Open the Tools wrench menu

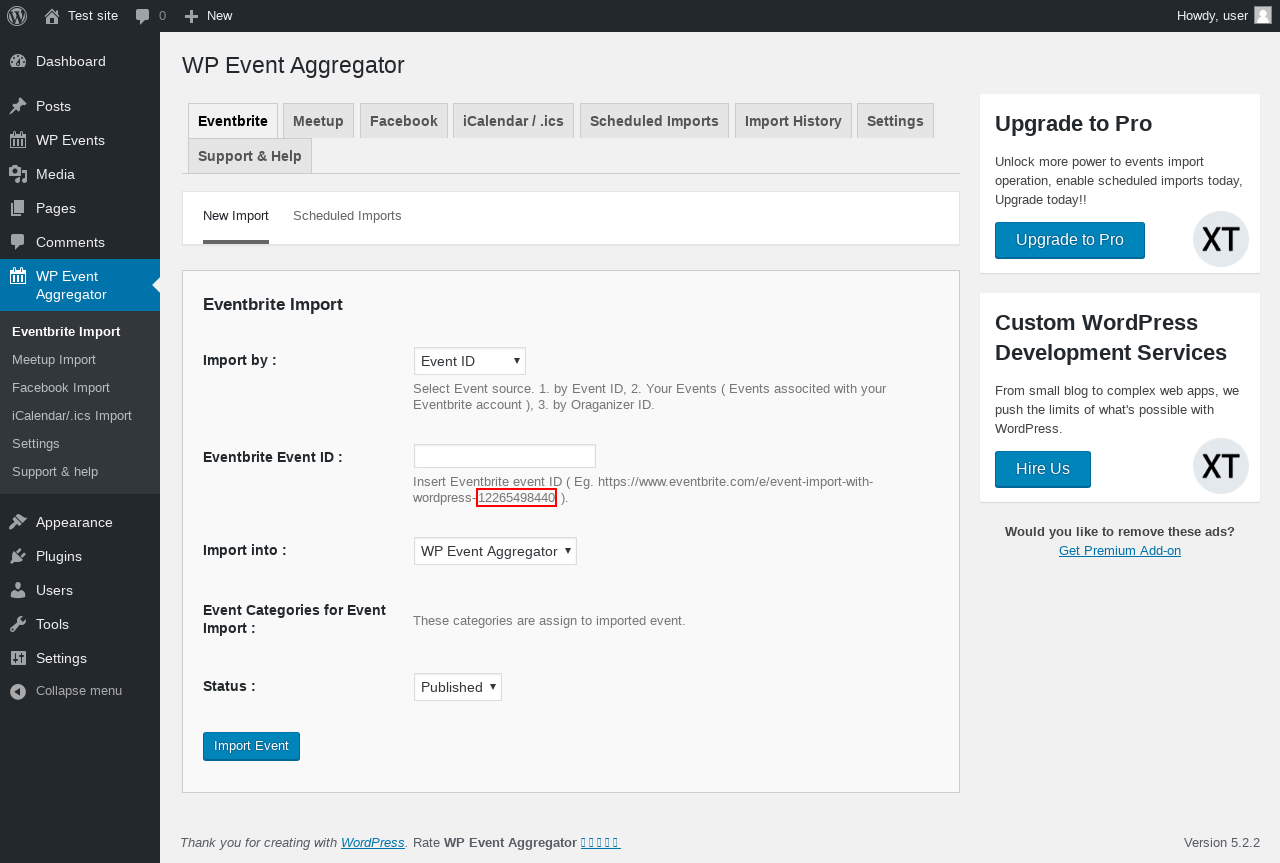(x=18, y=624)
